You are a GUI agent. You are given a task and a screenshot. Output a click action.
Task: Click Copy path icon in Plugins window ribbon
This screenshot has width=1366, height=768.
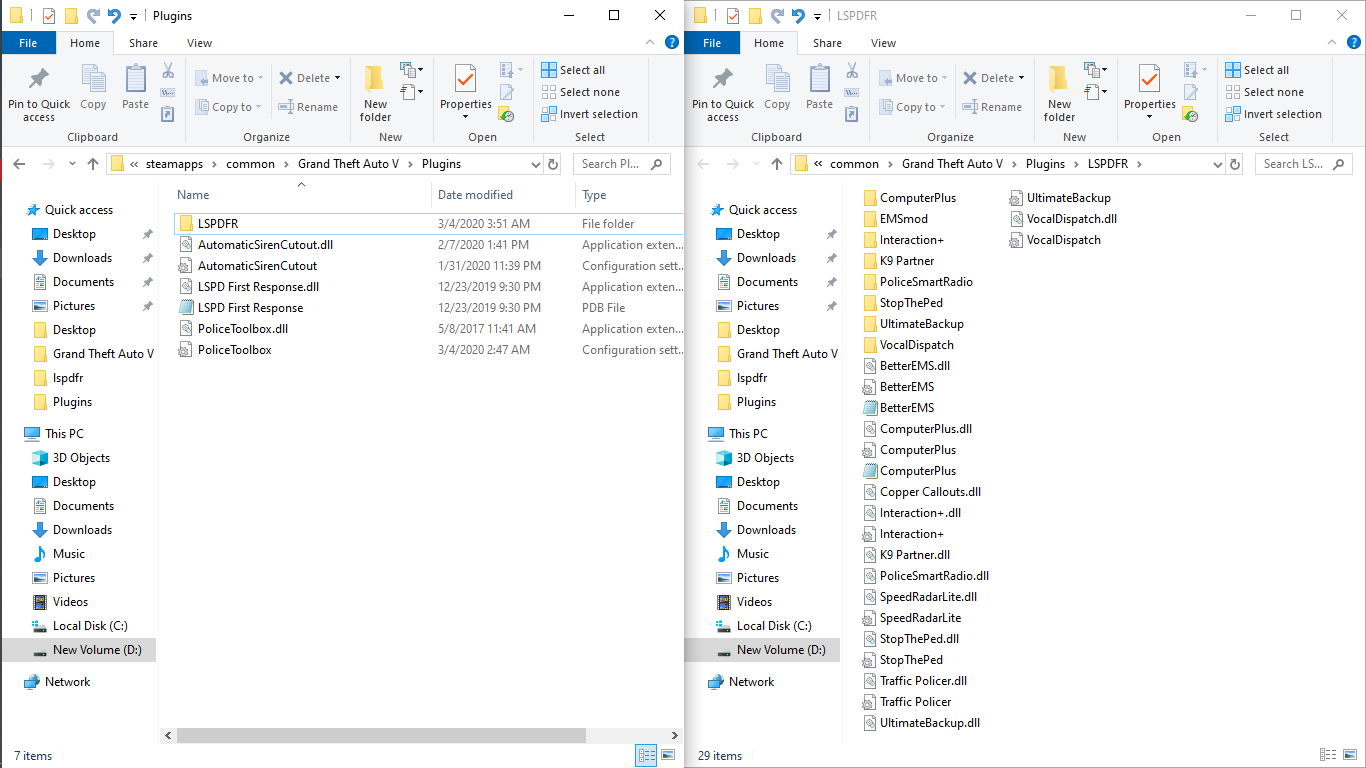pyautogui.click(x=168, y=93)
